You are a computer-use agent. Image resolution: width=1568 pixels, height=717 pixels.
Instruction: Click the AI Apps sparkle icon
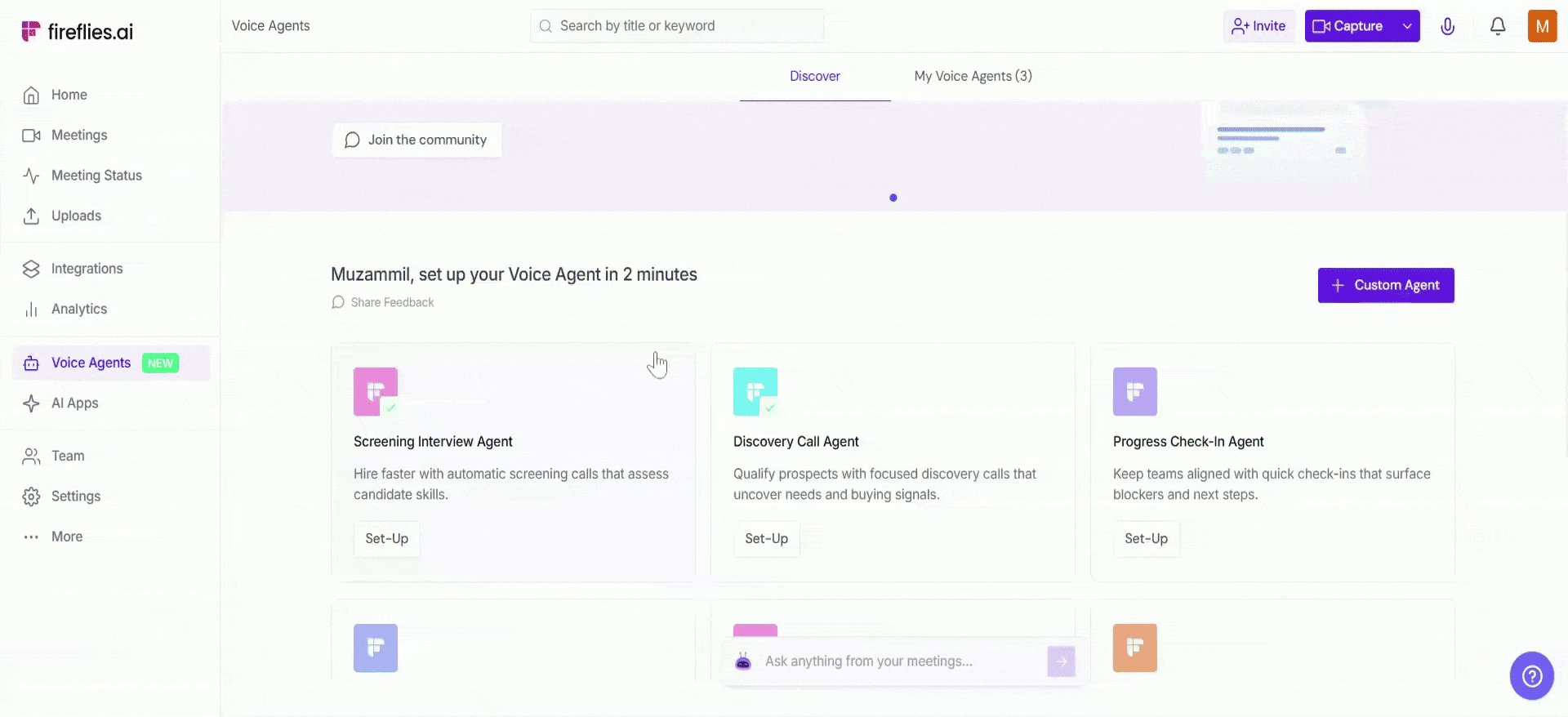[x=31, y=403]
